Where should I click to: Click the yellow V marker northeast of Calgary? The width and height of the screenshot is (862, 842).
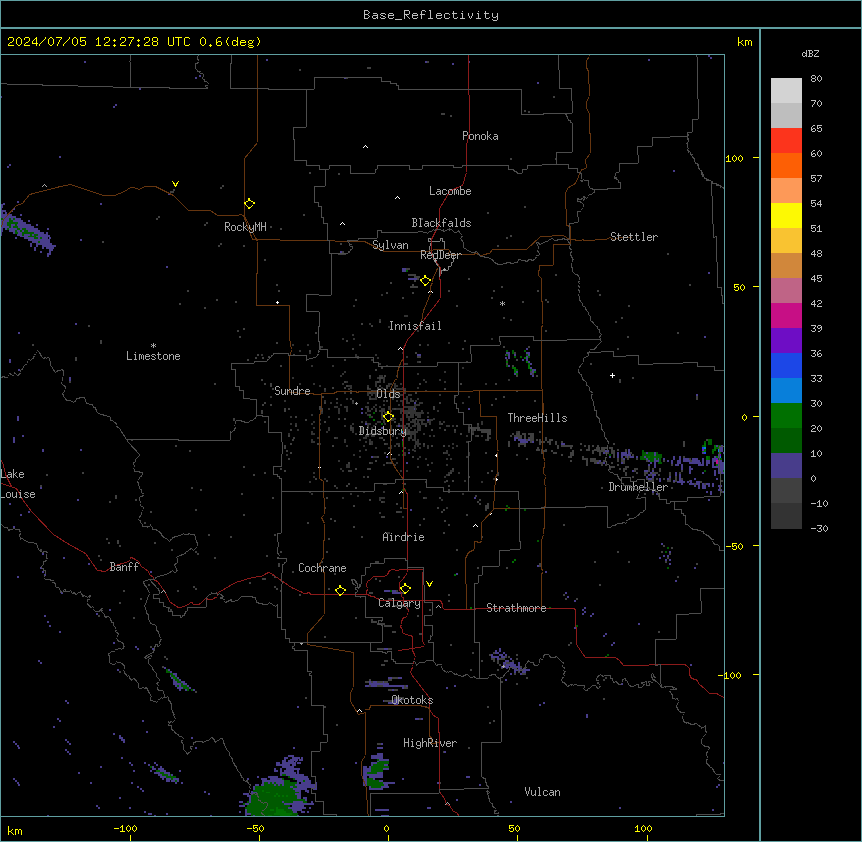429,584
